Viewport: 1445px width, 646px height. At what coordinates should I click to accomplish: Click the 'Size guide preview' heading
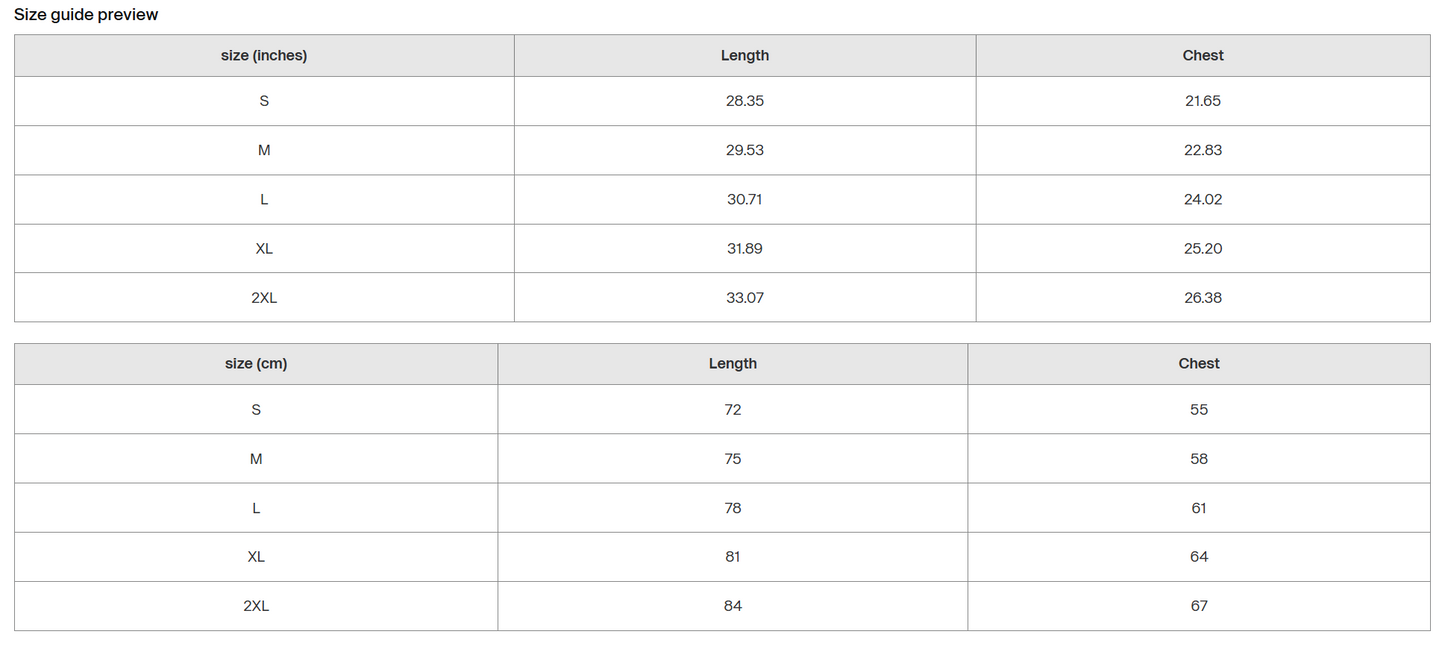86,15
